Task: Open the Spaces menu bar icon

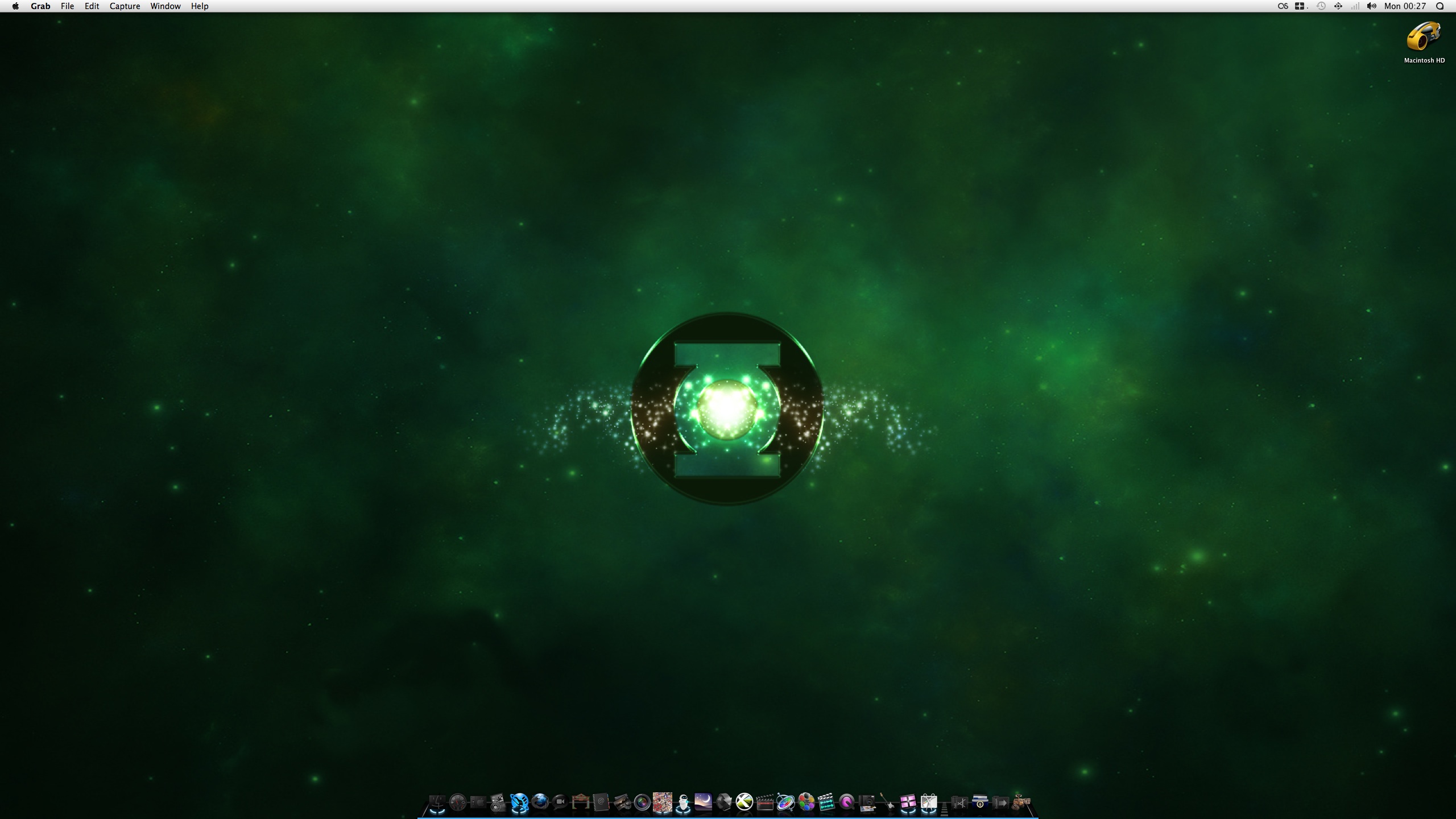Action: [1300, 6]
